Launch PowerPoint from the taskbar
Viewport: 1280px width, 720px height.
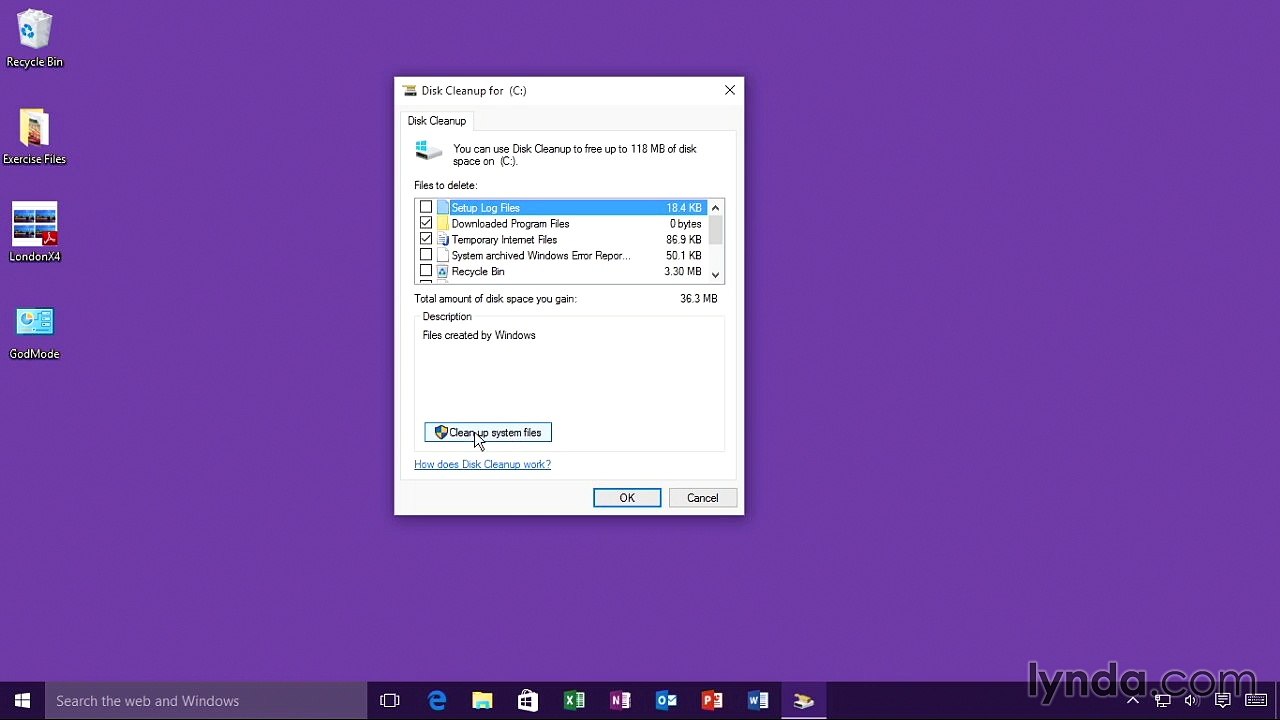[x=712, y=701]
